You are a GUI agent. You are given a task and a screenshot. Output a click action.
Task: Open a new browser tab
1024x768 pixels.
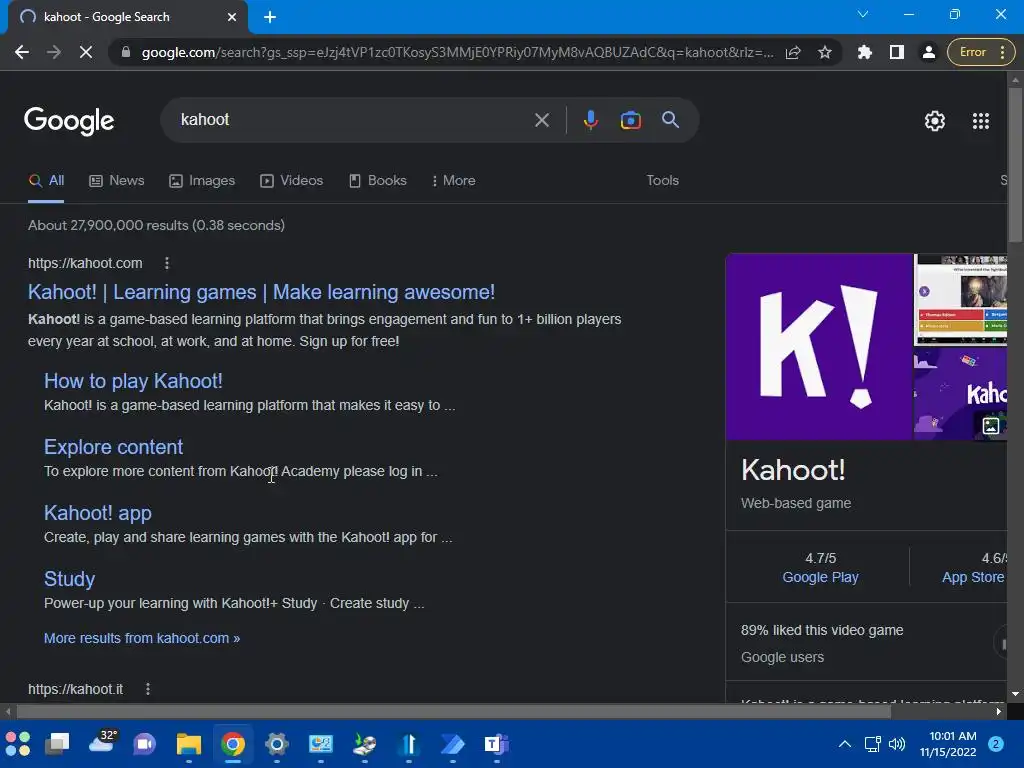click(x=270, y=17)
